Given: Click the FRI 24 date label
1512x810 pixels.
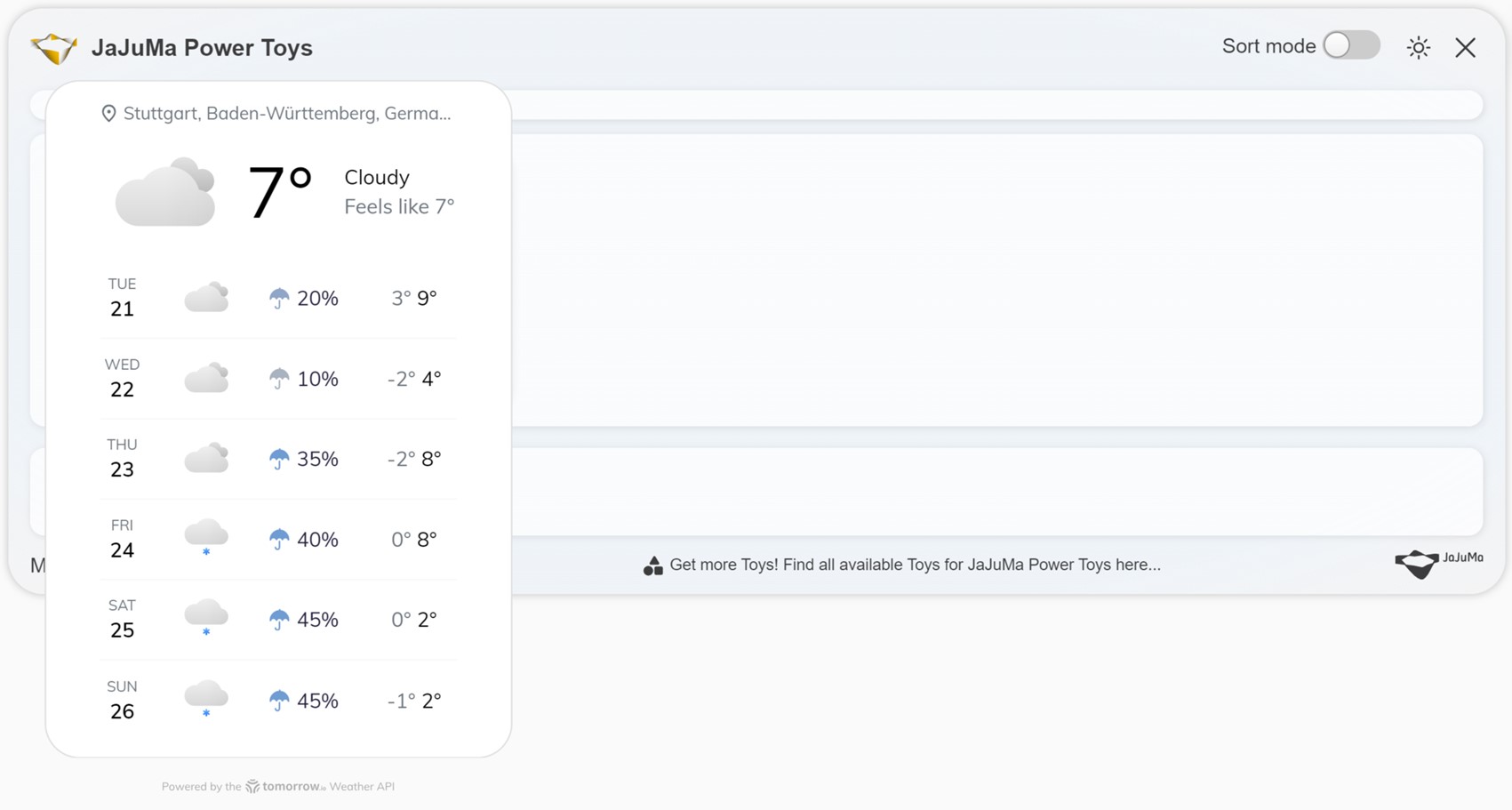Looking at the screenshot, I should 122,539.
